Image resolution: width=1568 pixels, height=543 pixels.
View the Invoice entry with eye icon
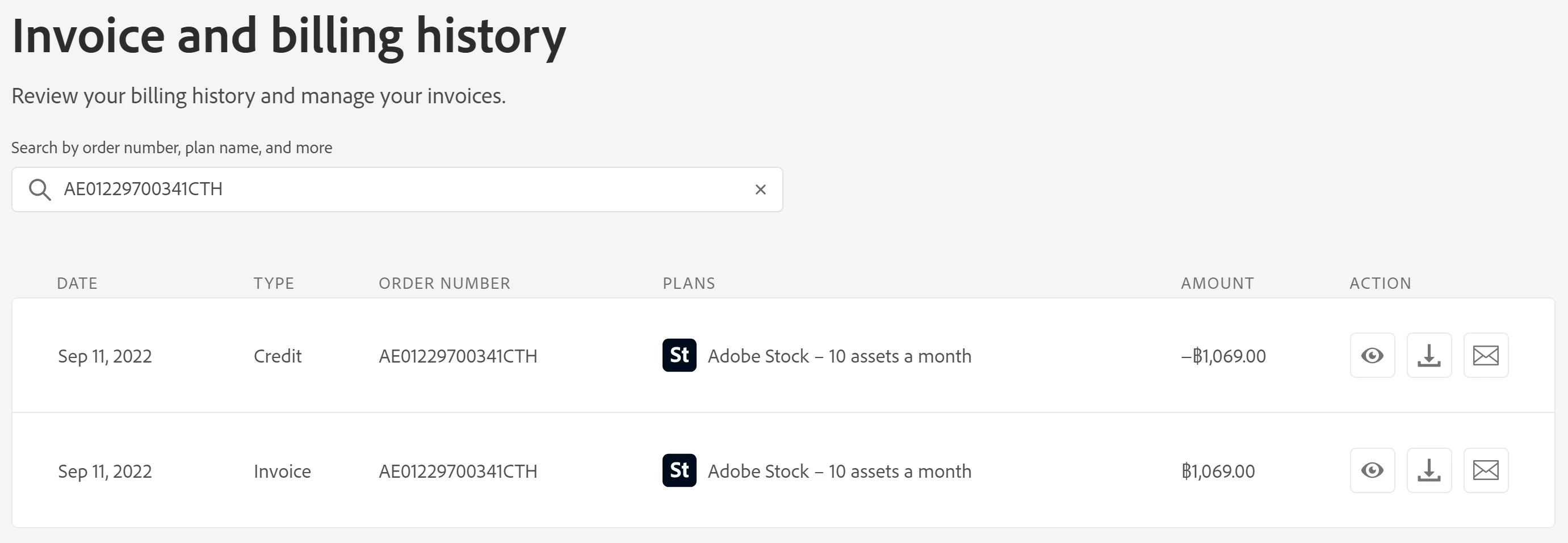point(1372,470)
